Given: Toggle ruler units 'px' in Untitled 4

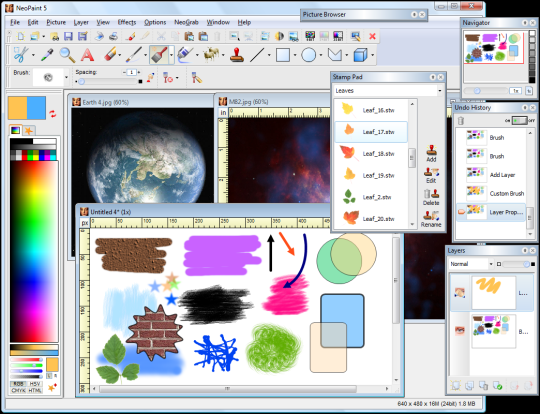Looking at the screenshot, I should click(84, 223).
